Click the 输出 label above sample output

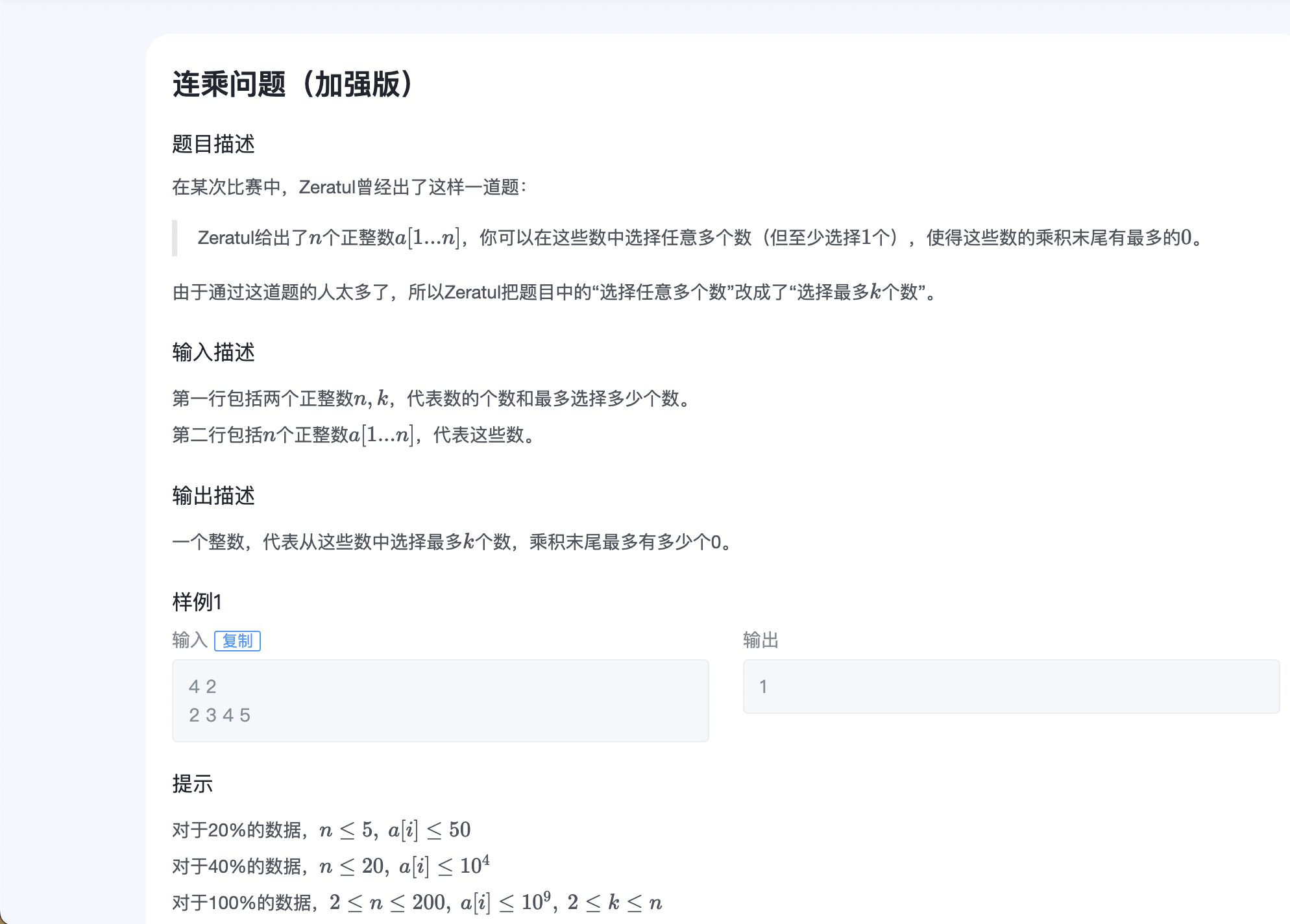pyautogui.click(x=761, y=641)
